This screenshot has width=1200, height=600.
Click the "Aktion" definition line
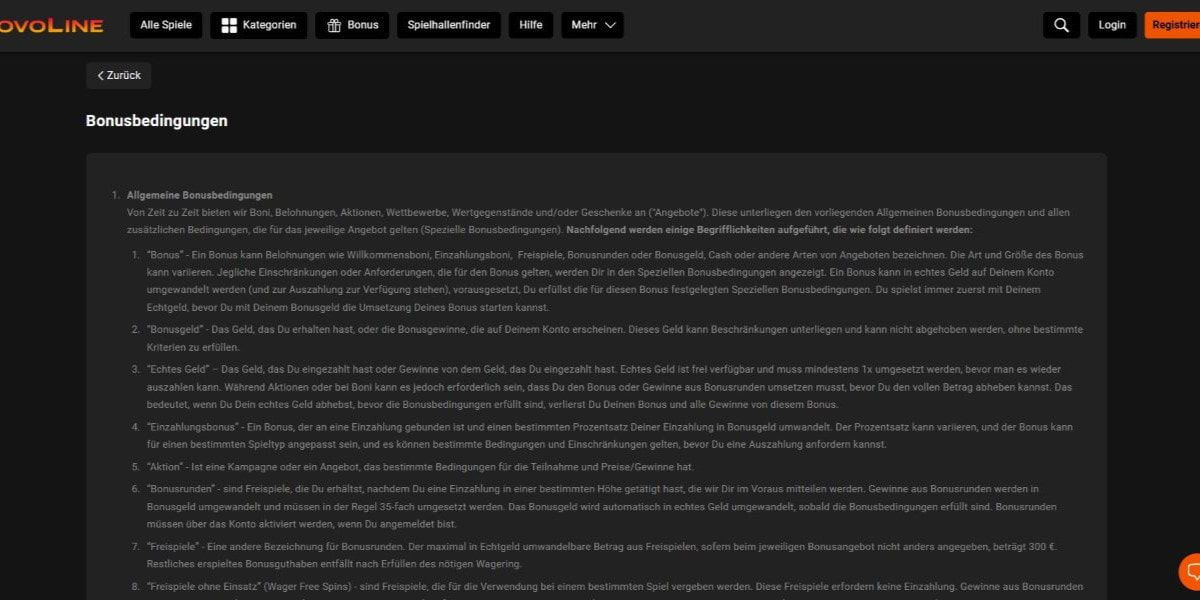tap(420, 467)
